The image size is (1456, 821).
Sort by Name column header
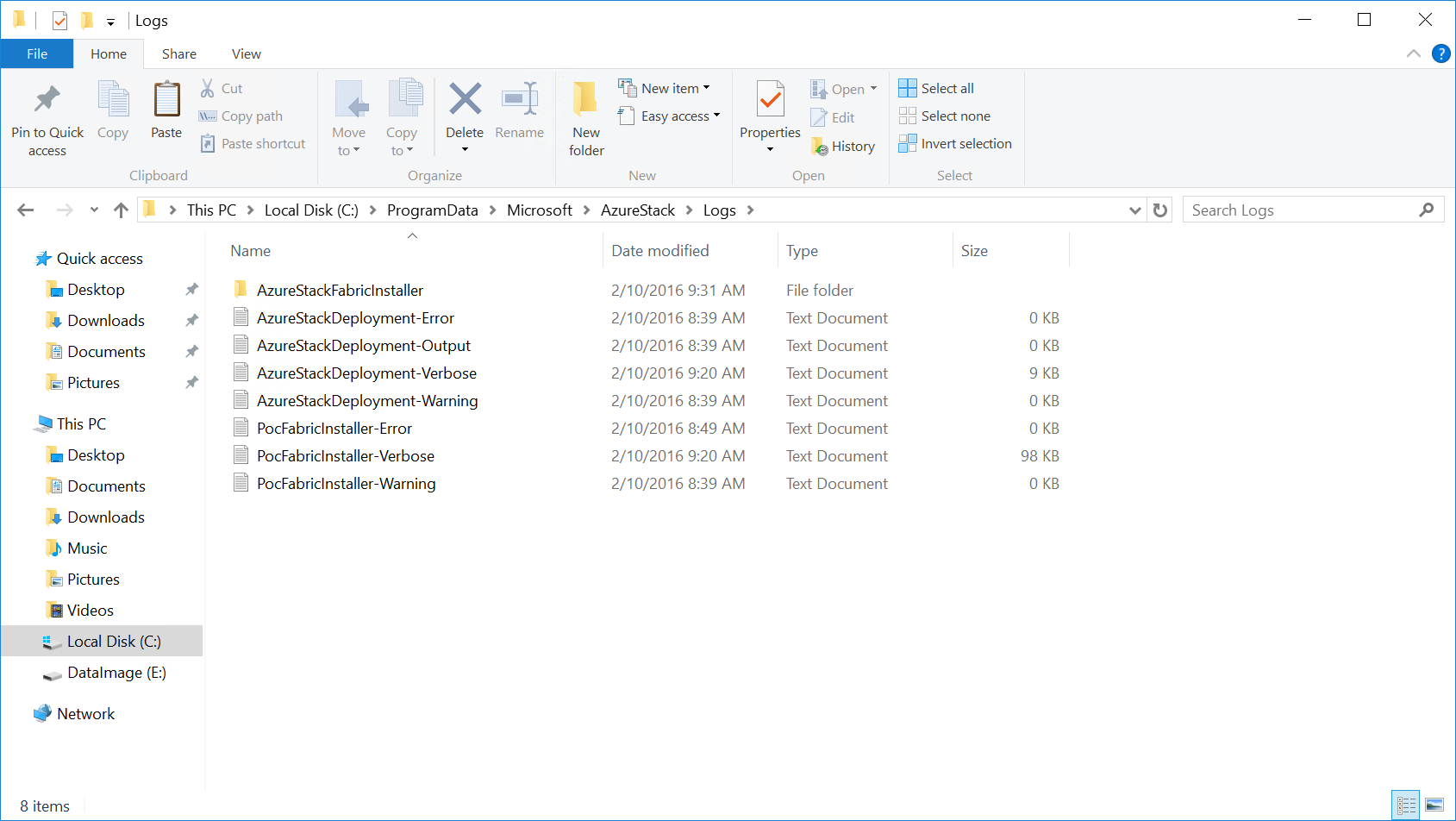coord(251,251)
